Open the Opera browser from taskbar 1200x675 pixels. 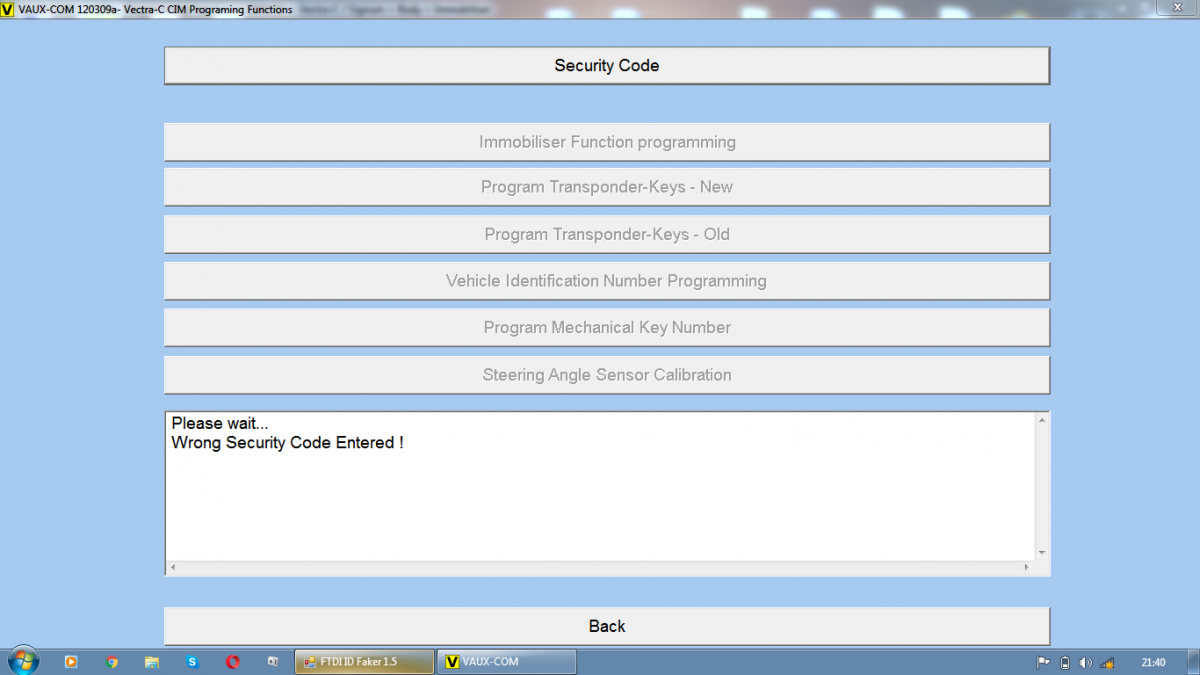point(232,662)
